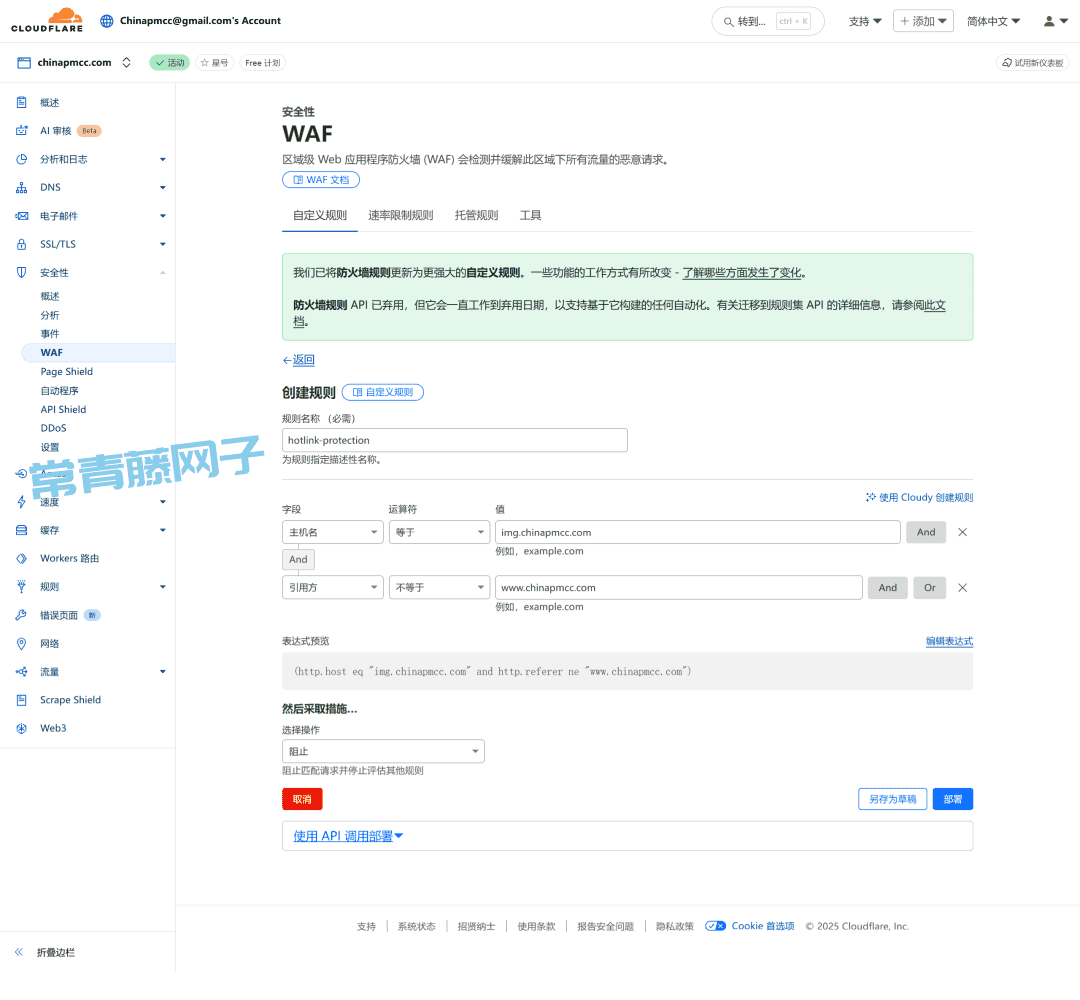Open the 等于 operator dropdown
This screenshot has height=1000, width=1080.
(439, 532)
